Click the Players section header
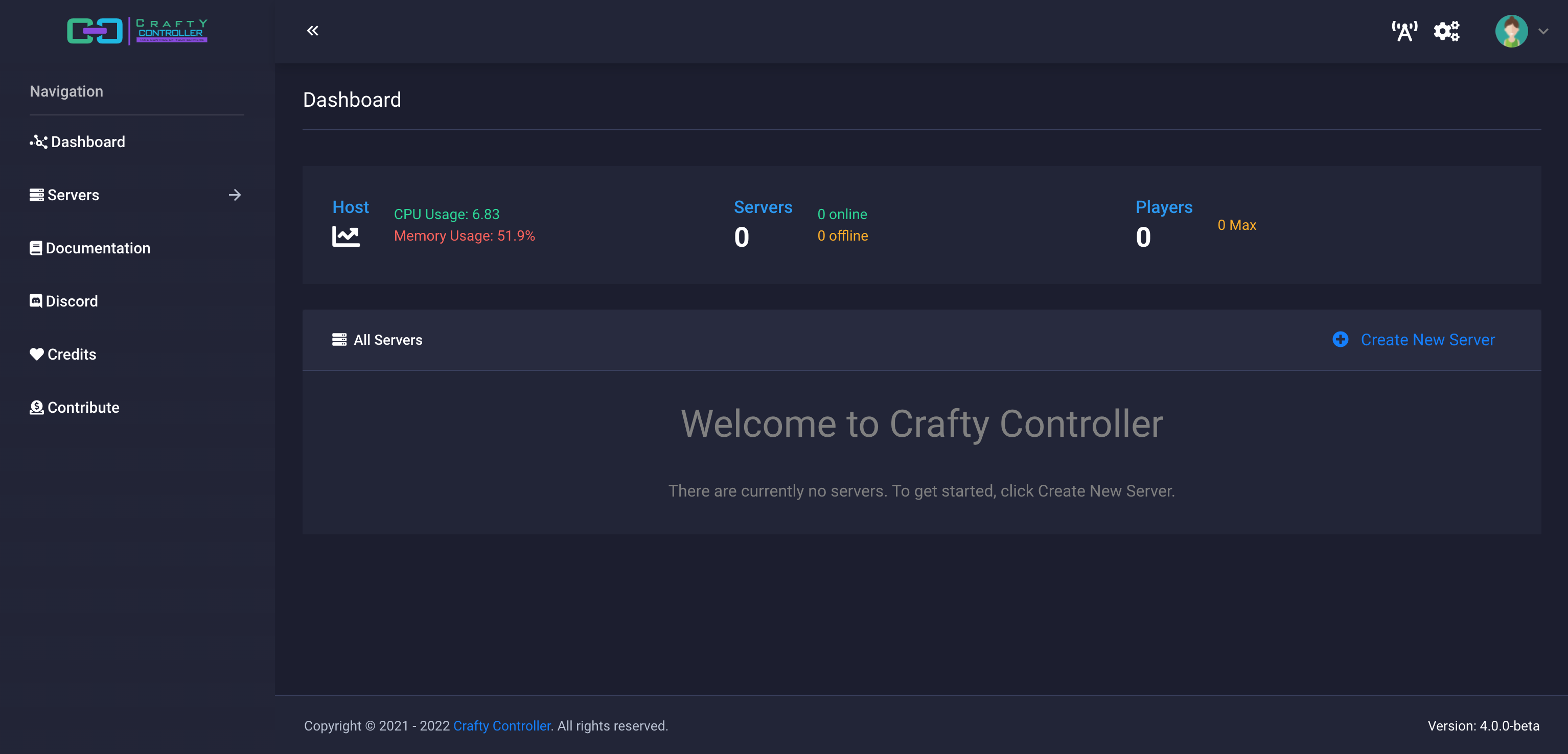Image resolution: width=1568 pixels, height=754 pixels. click(1163, 207)
